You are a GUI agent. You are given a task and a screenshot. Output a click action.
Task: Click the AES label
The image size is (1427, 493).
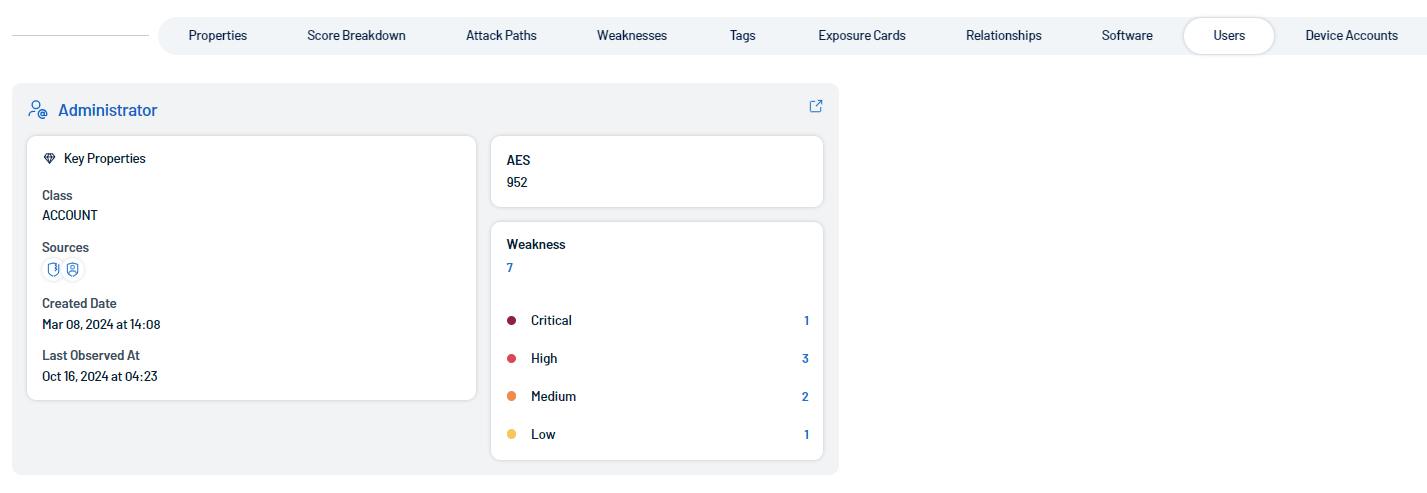[518, 160]
